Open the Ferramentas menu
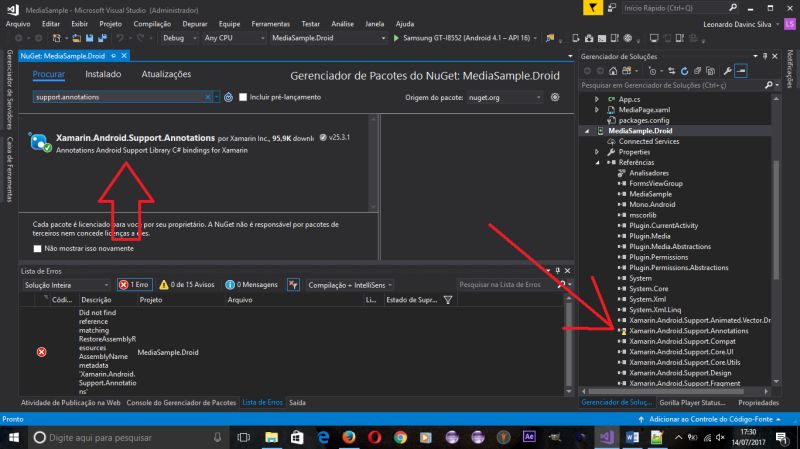The height and width of the screenshot is (449, 800). tap(270, 24)
